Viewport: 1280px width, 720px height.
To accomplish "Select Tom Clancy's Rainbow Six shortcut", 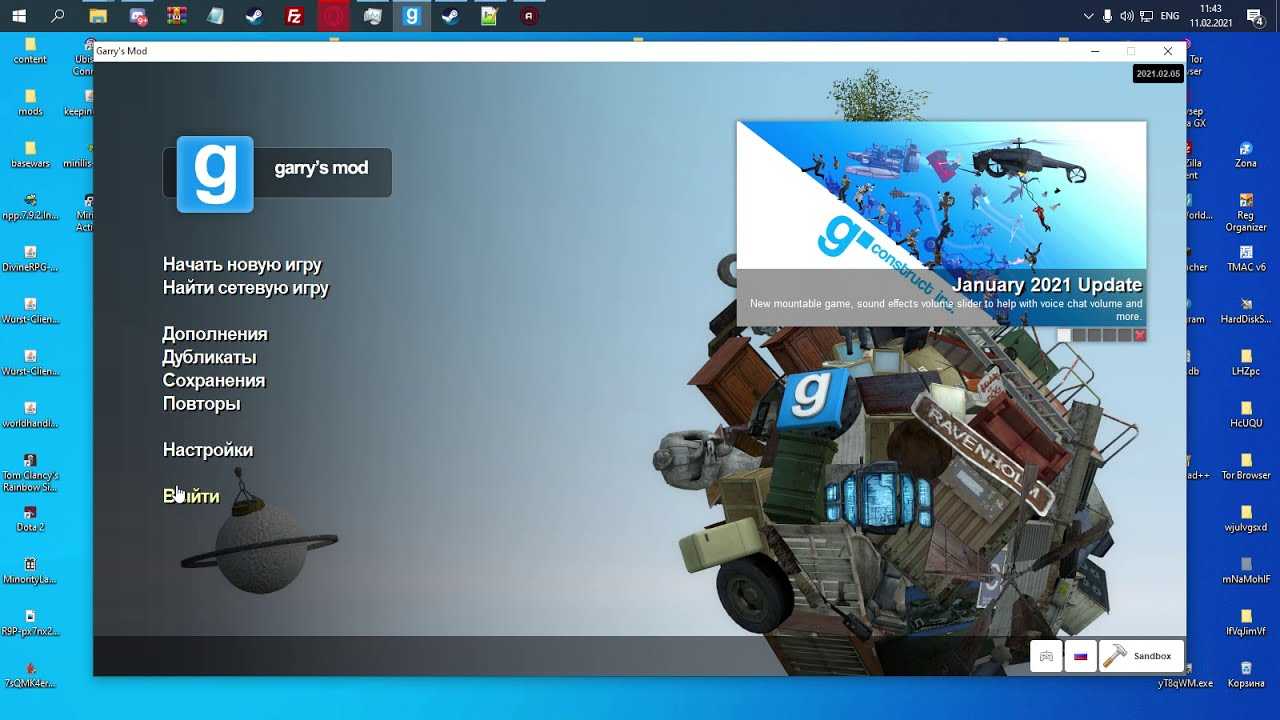I will point(30,473).
